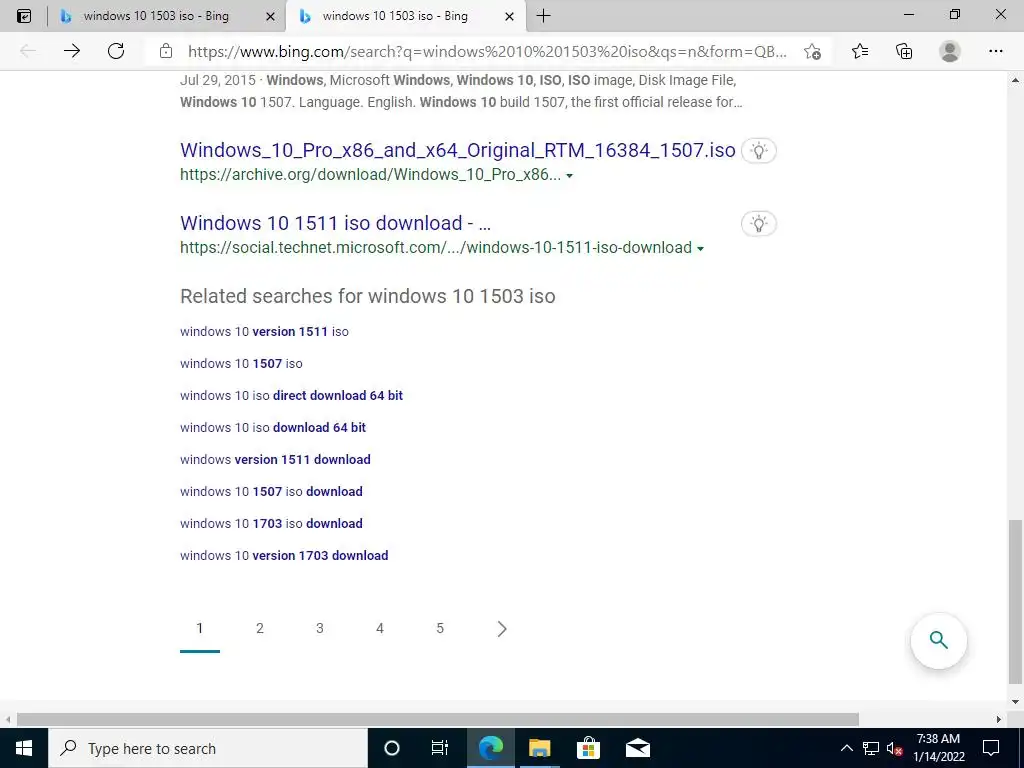Open the user profile menu
The height and width of the screenshot is (768, 1024).
[950, 51]
